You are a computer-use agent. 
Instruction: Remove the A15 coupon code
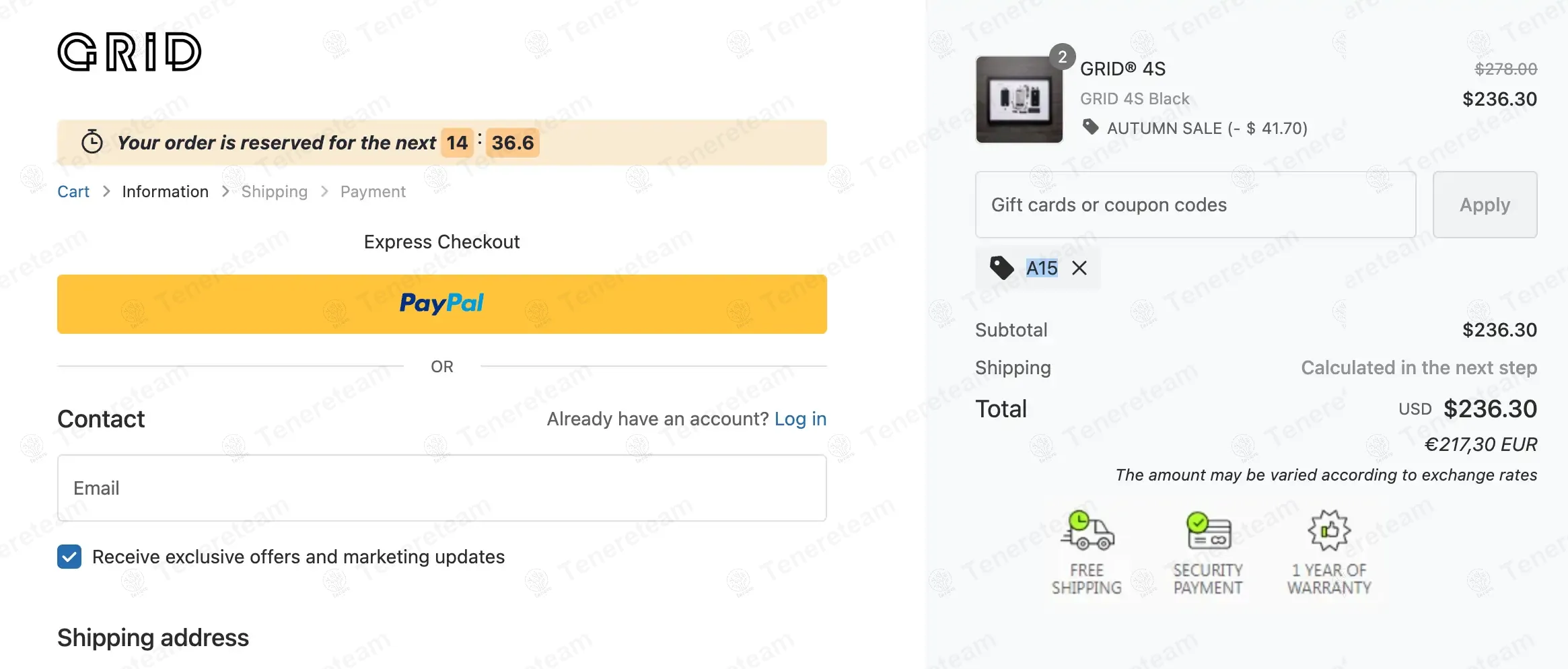[x=1079, y=268]
